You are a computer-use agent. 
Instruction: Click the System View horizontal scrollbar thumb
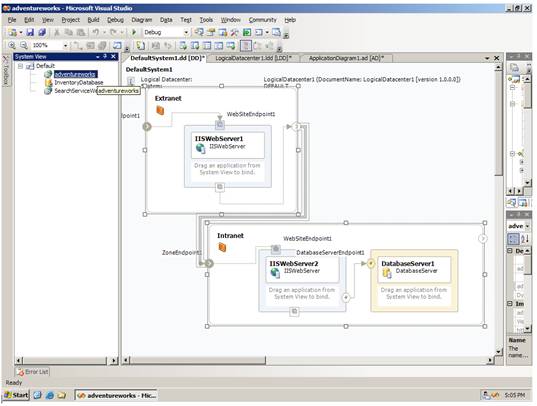pos(64,360)
